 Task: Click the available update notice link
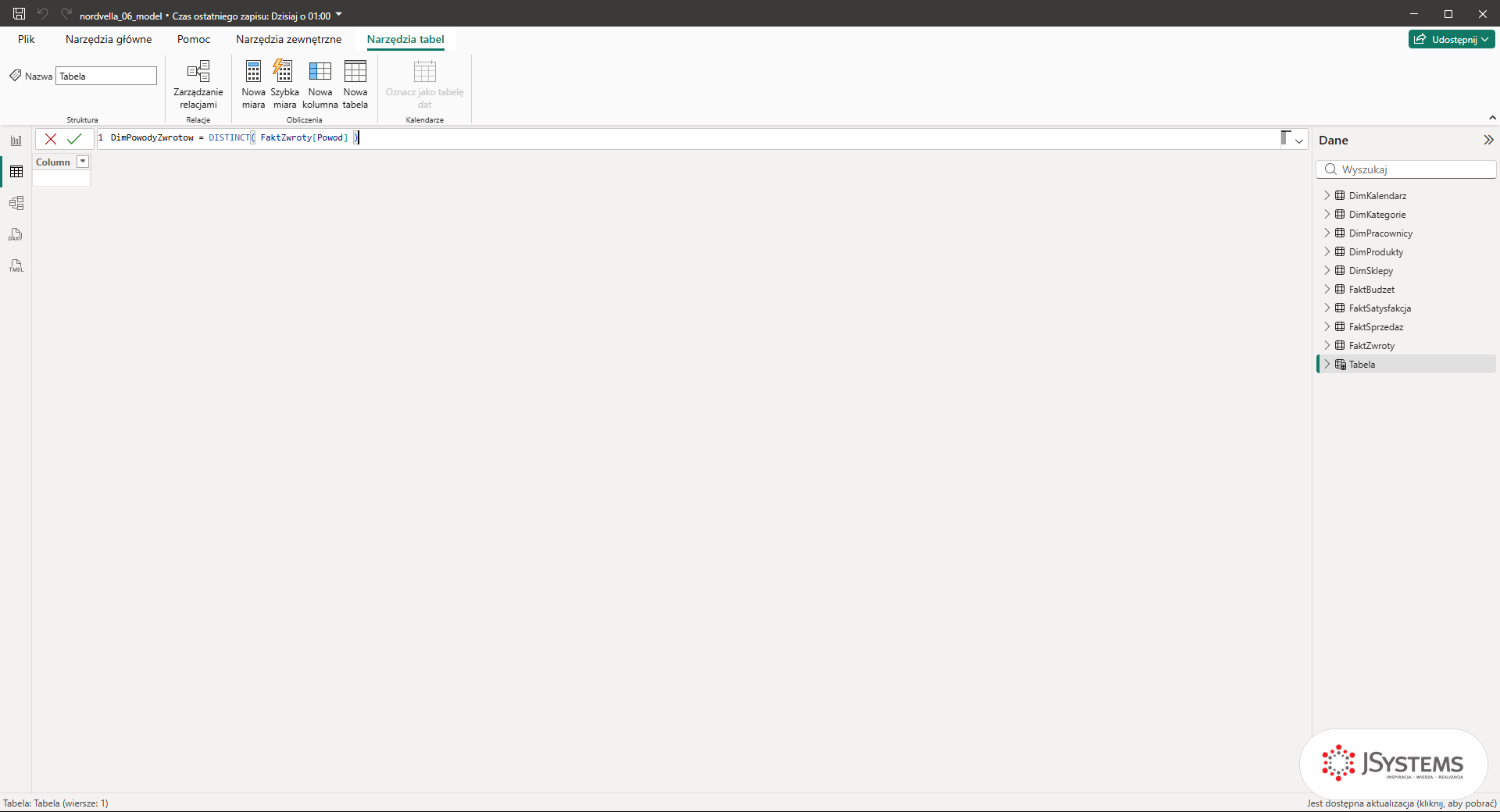click(1402, 803)
